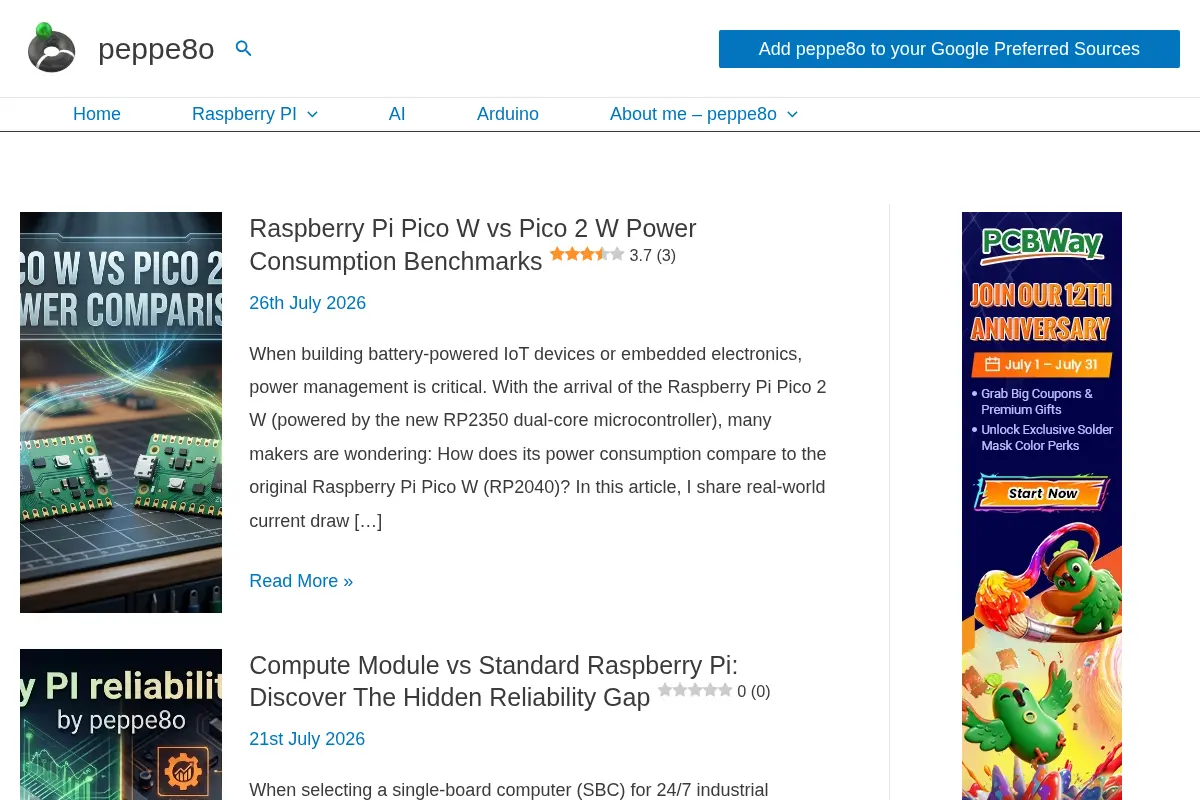The height and width of the screenshot is (800, 1200).
Task: Rate the Compute Module article with stars
Action: point(695,690)
